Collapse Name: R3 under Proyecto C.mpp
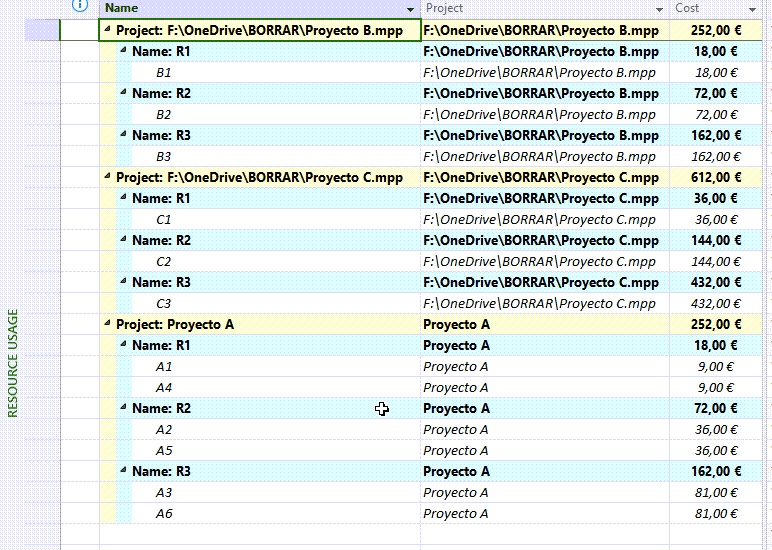Viewport: 772px width, 550px height. pos(124,281)
